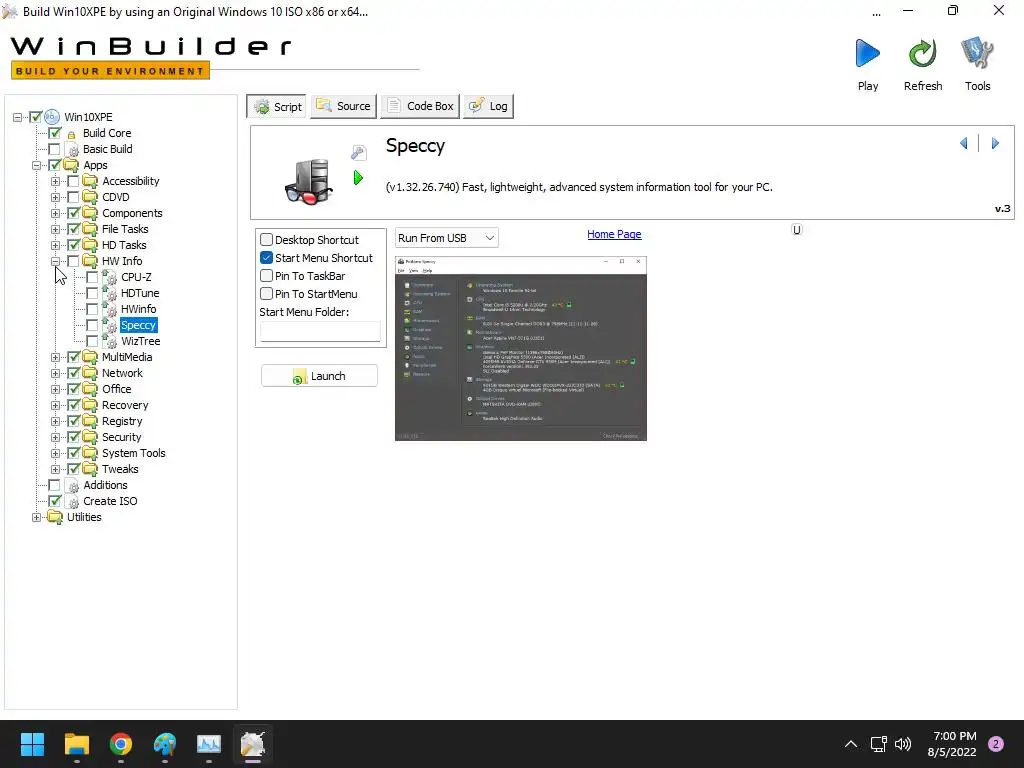Show hidden tray icons chevron
The width and height of the screenshot is (1024, 768).
(850, 744)
